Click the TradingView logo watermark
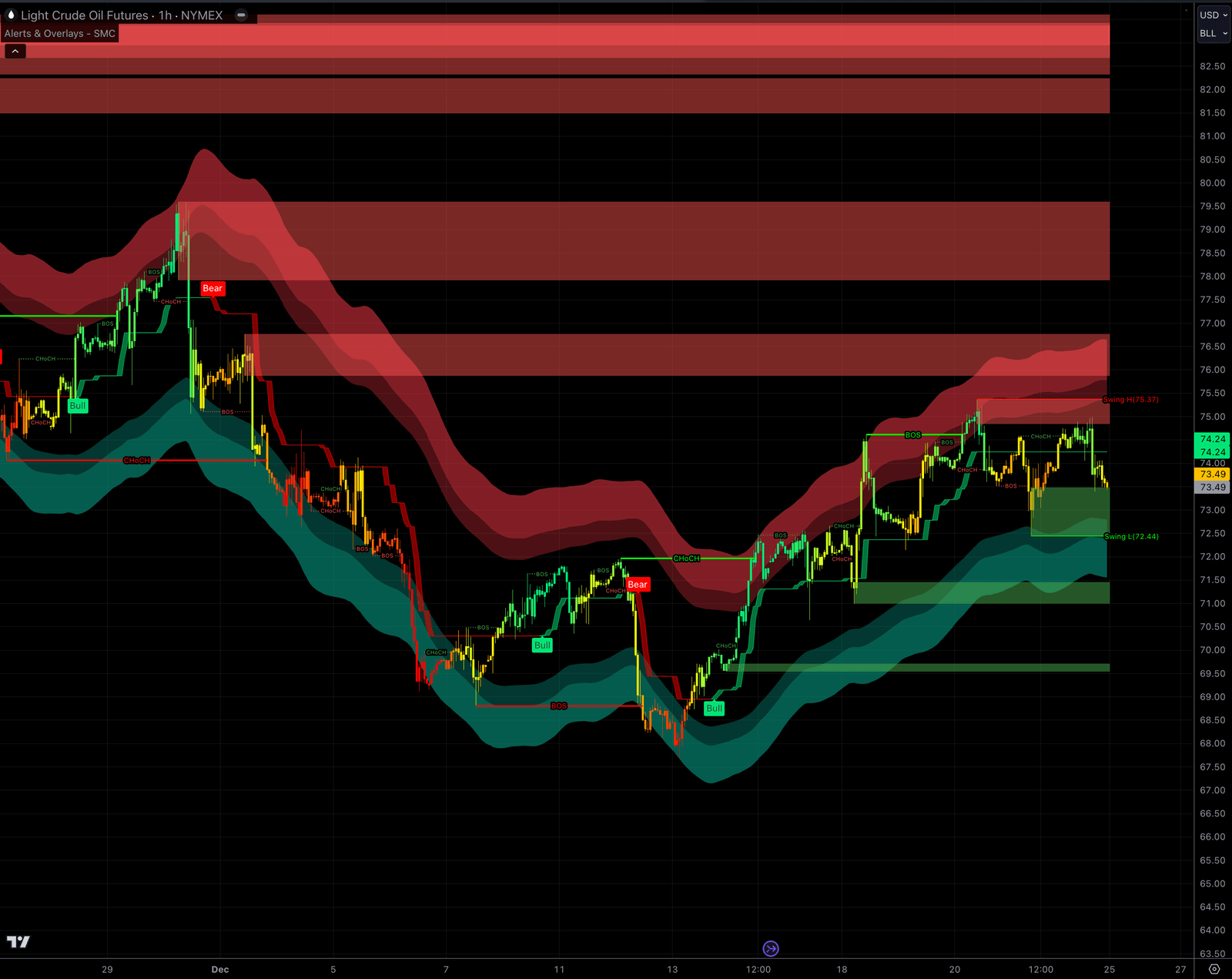 [x=19, y=941]
